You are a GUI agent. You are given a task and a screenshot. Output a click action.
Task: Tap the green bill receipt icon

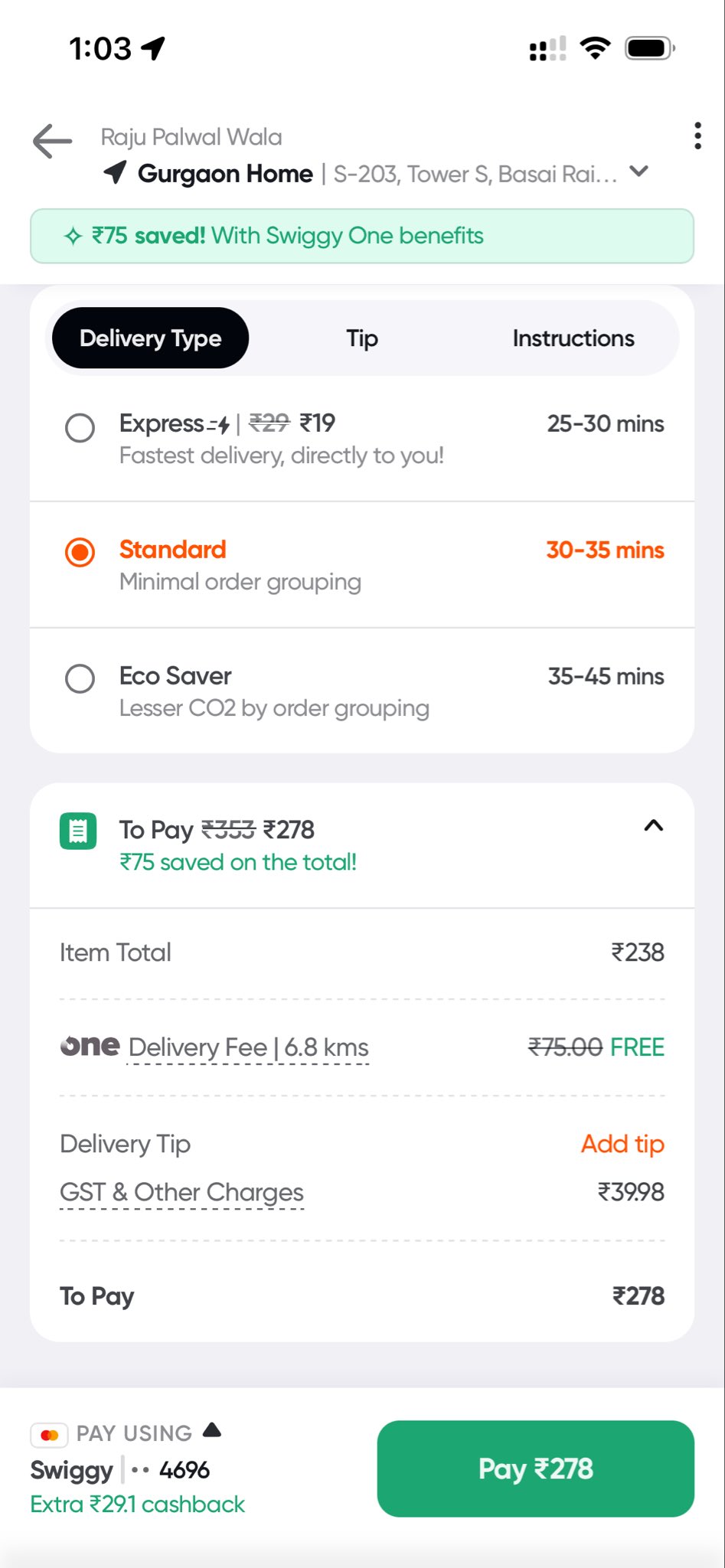click(78, 831)
